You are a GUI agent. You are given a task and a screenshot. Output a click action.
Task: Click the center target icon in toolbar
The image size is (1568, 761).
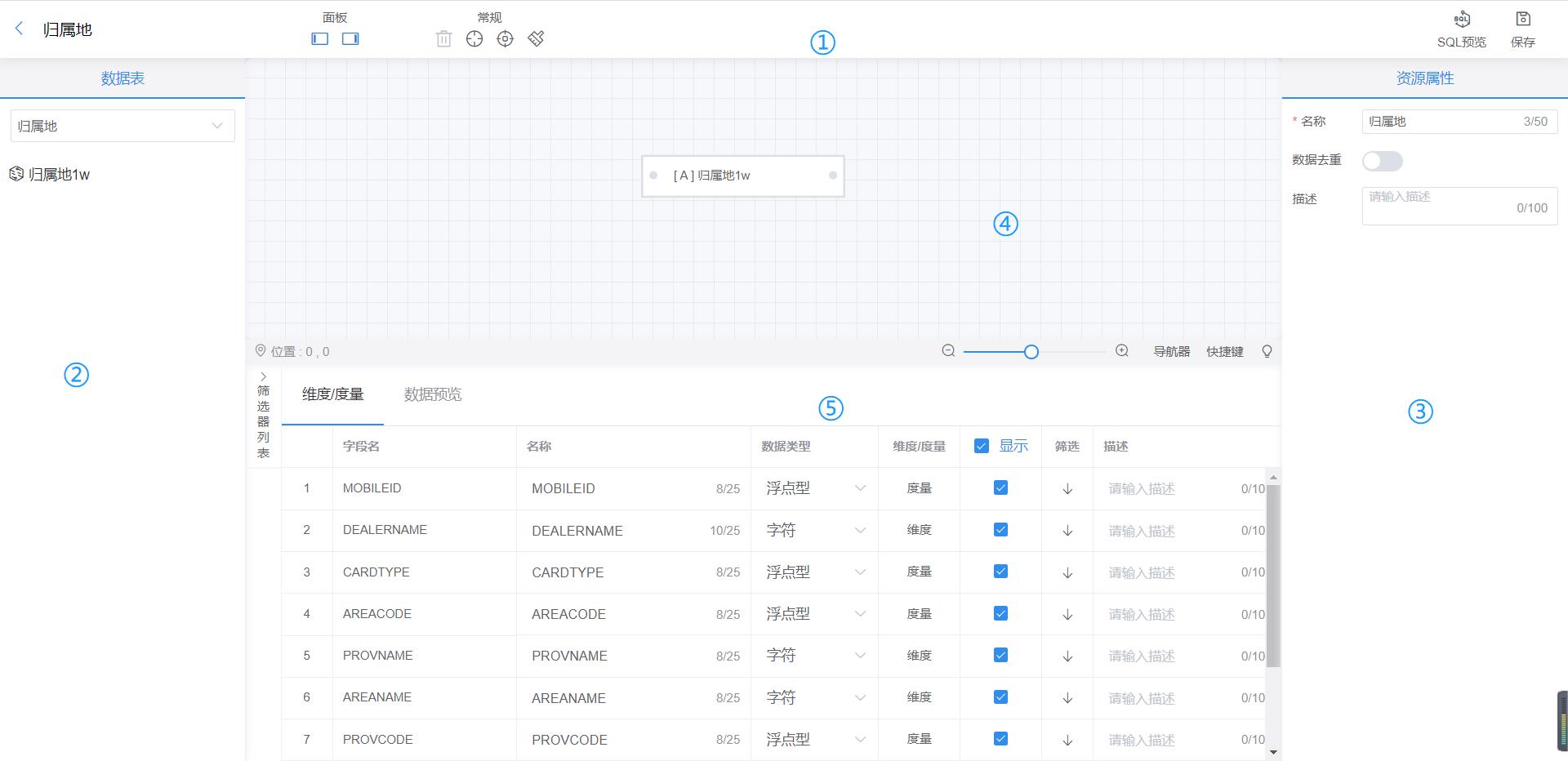pyautogui.click(x=506, y=38)
